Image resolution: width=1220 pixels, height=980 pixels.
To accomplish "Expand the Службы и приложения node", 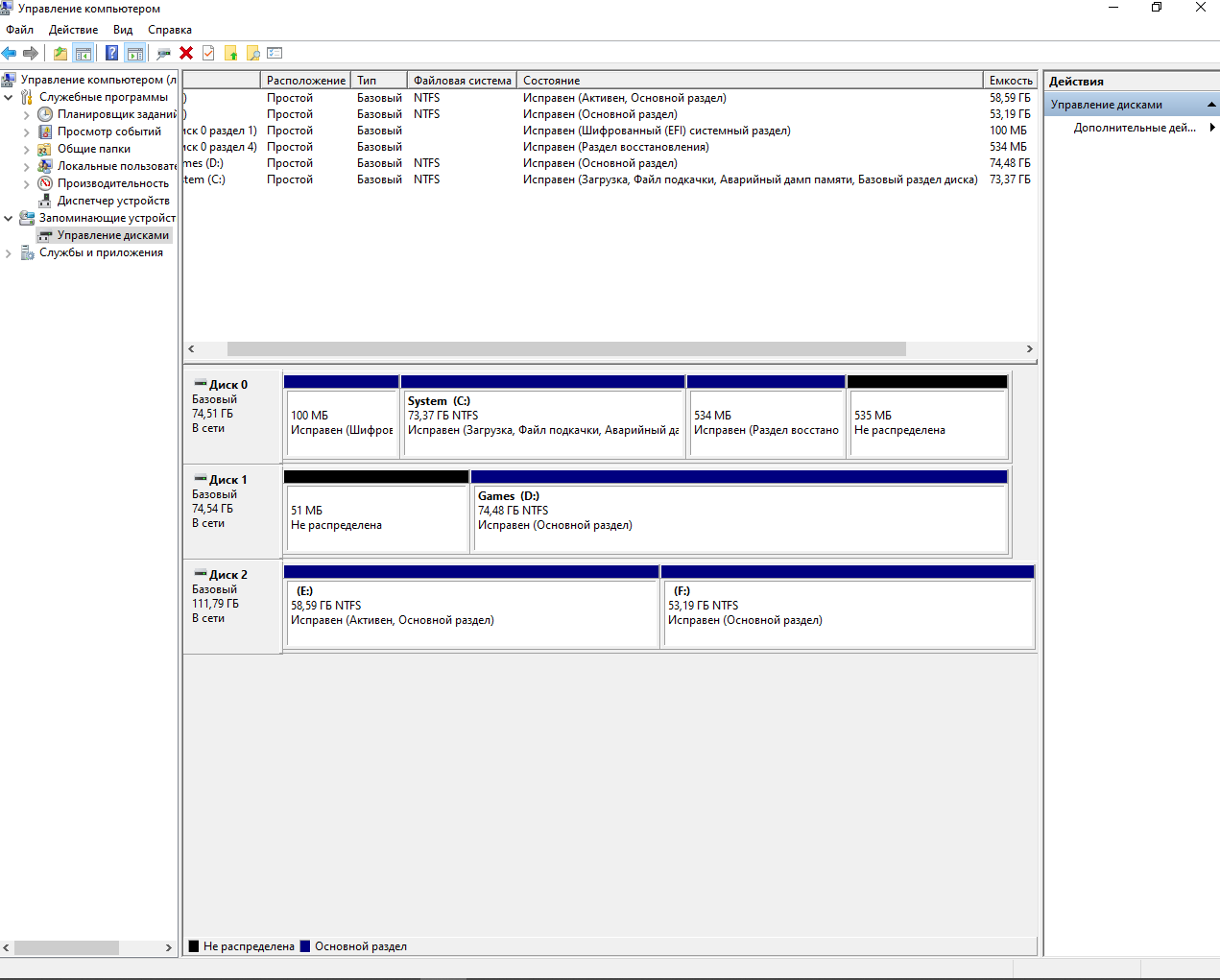I will 9,252.
